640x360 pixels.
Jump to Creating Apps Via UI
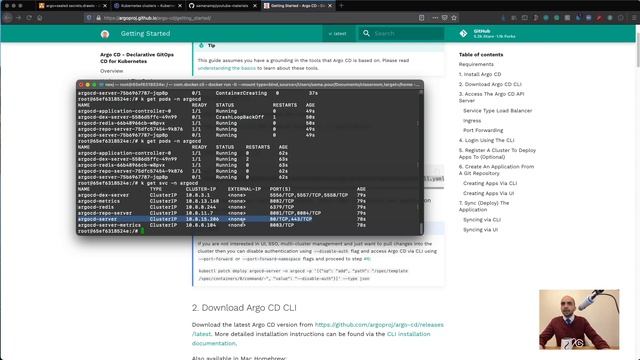[x=489, y=193]
